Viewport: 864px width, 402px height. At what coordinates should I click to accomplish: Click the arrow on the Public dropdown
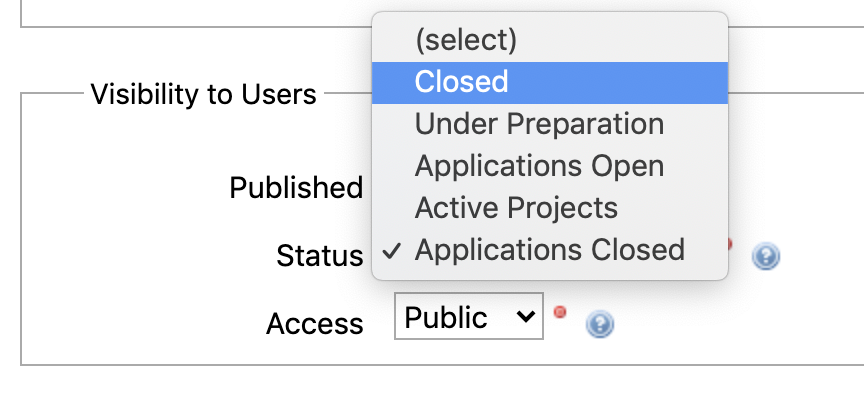(x=524, y=317)
